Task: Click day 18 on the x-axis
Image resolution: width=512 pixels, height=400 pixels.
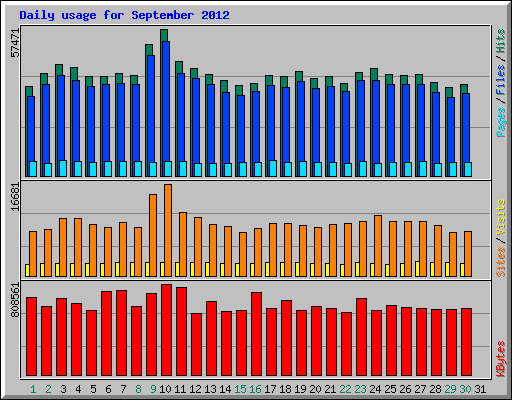Action: coord(285,389)
